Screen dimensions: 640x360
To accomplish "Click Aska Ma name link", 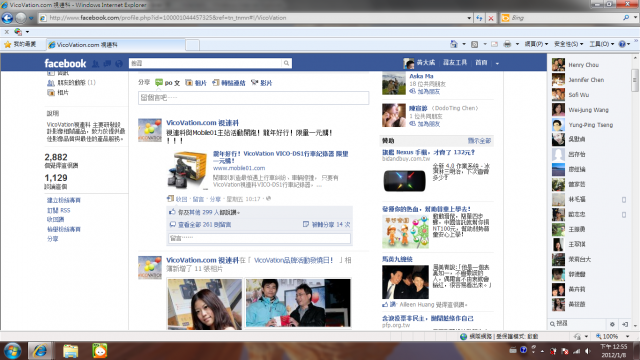I will click(x=421, y=76).
